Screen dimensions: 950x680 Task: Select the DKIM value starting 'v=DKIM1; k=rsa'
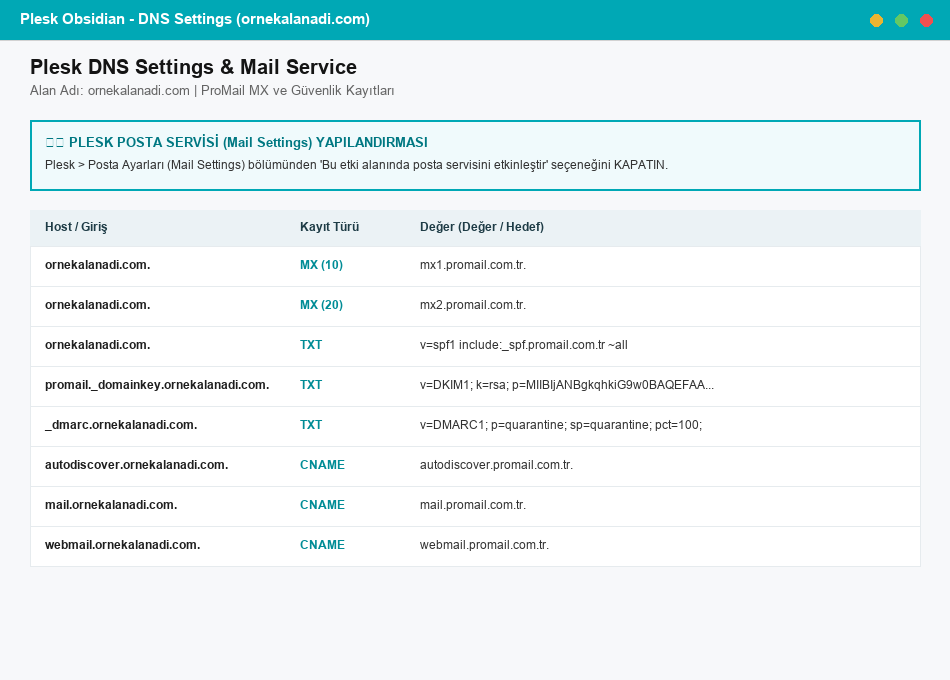[x=566, y=385]
